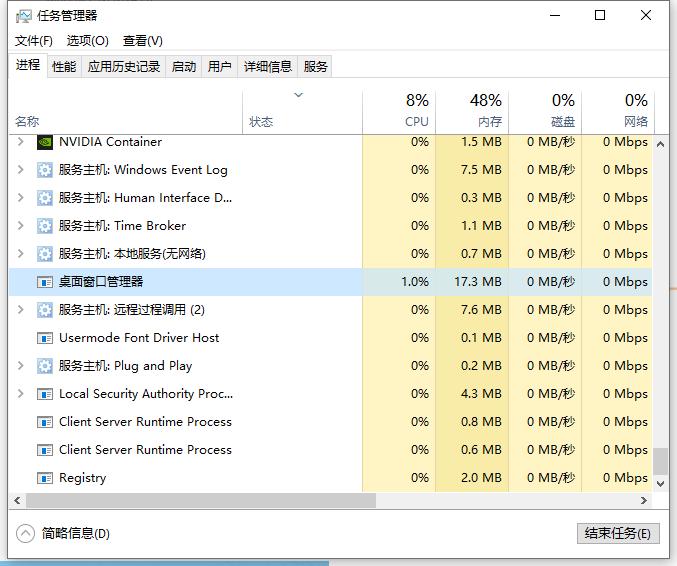677x566 pixels.
Task: Minimize the Task Manager window
Action: [555, 16]
